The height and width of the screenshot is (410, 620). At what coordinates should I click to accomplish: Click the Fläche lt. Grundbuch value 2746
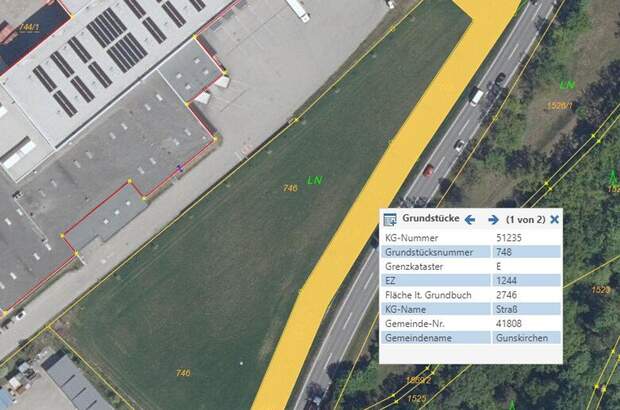point(506,295)
